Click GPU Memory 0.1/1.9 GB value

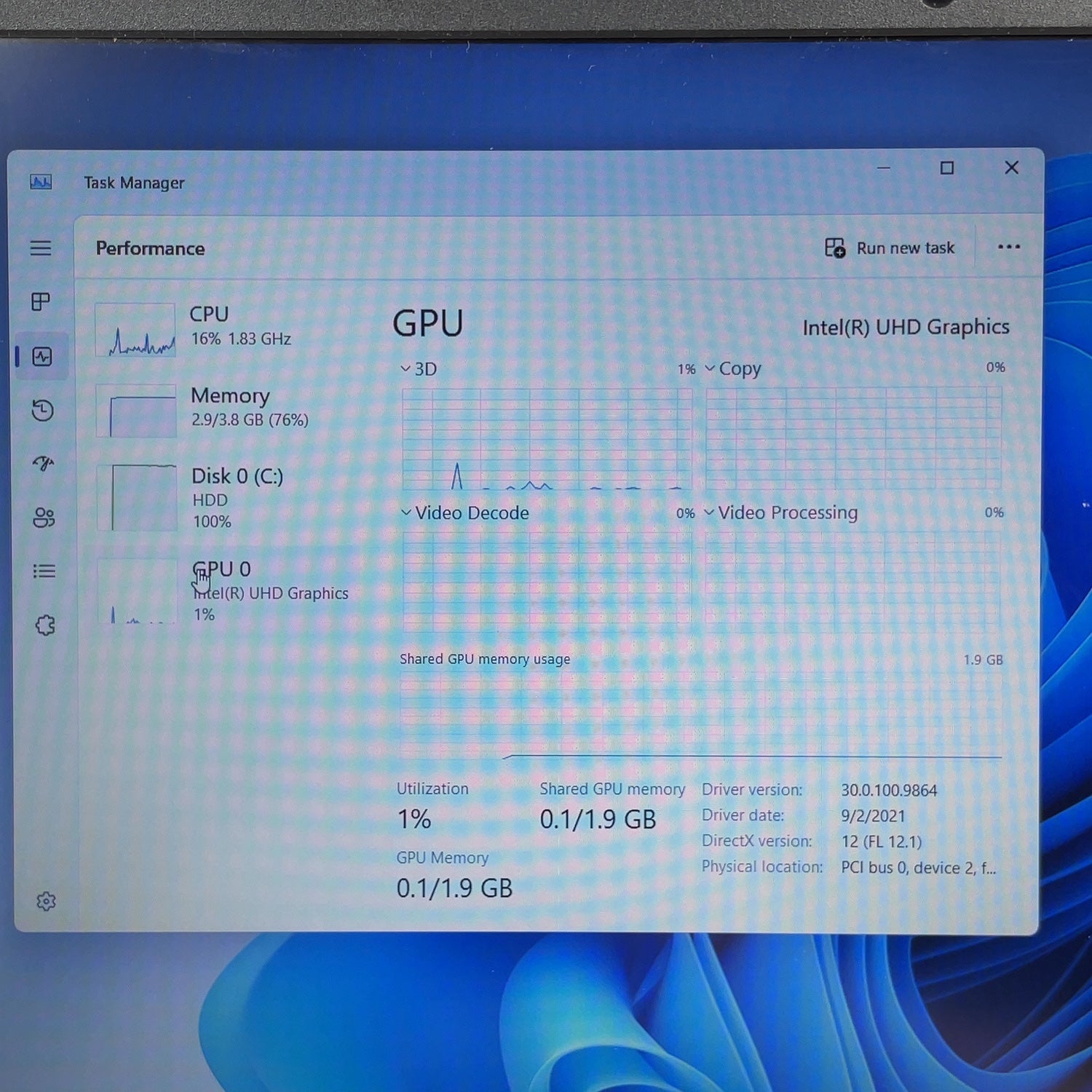tap(454, 888)
